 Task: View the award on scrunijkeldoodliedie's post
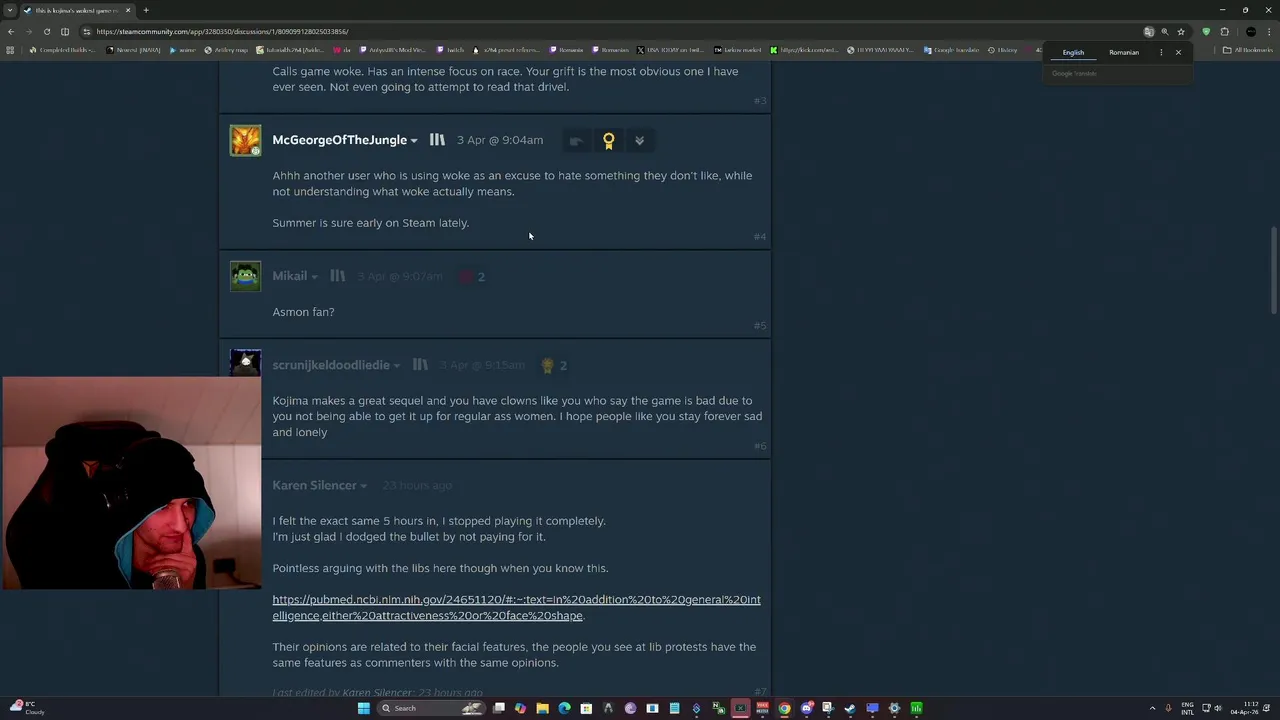[554, 366]
